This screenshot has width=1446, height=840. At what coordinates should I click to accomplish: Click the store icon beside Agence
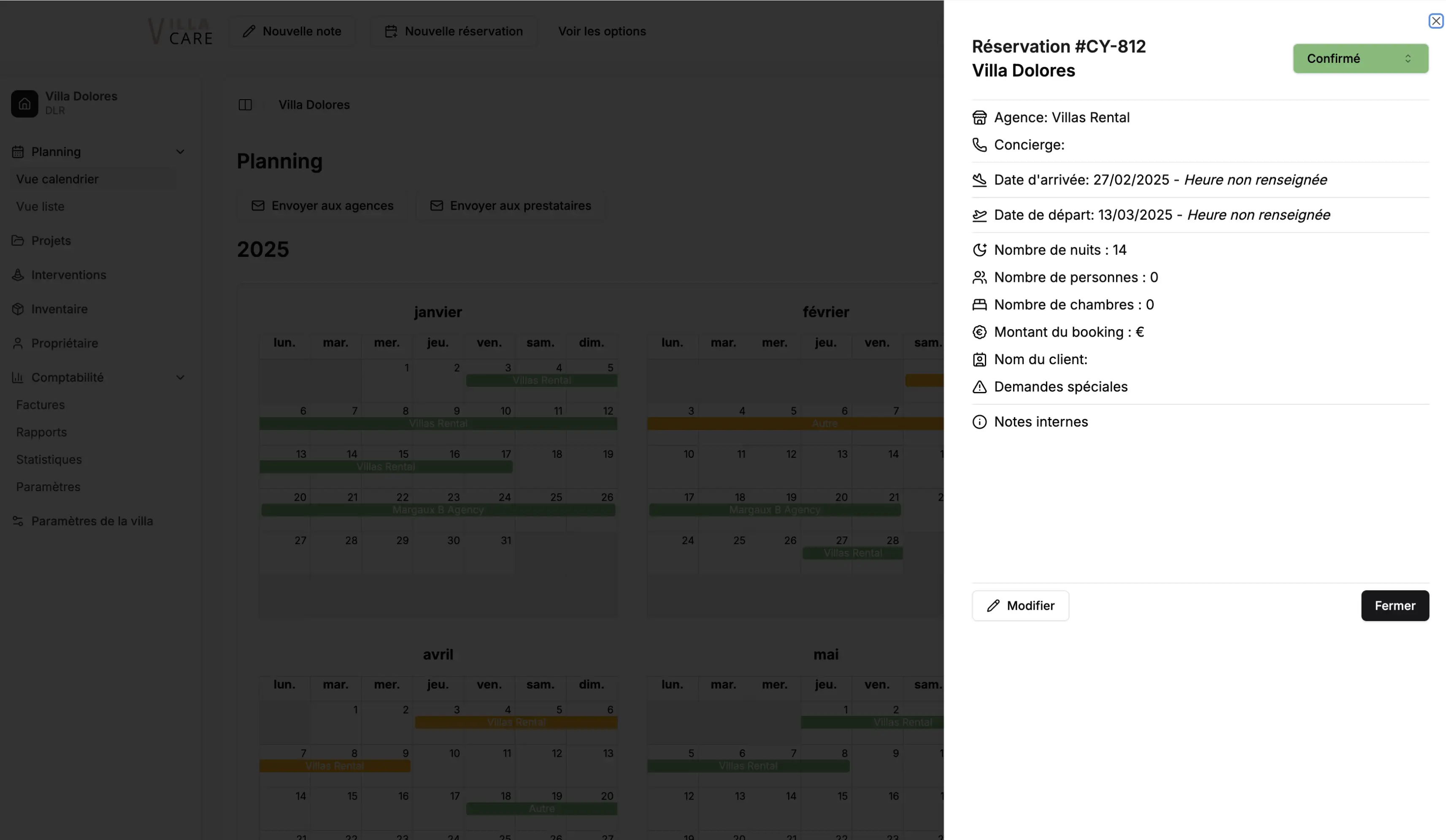click(x=979, y=118)
